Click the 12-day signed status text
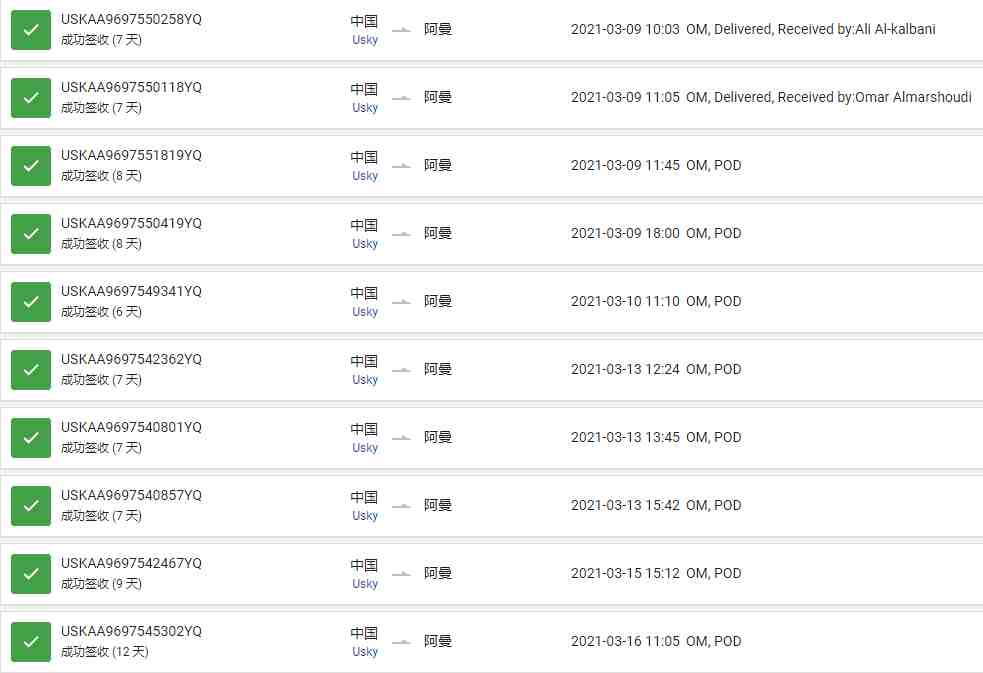 tap(104, 652)
